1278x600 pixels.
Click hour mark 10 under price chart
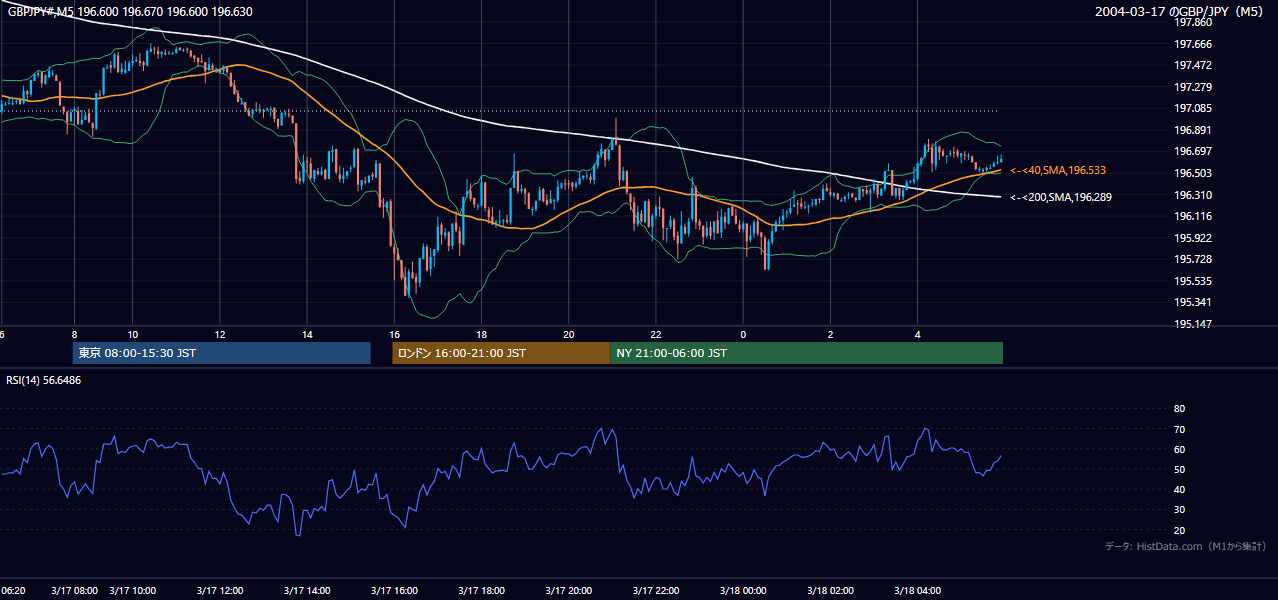(x=132, y=334)
